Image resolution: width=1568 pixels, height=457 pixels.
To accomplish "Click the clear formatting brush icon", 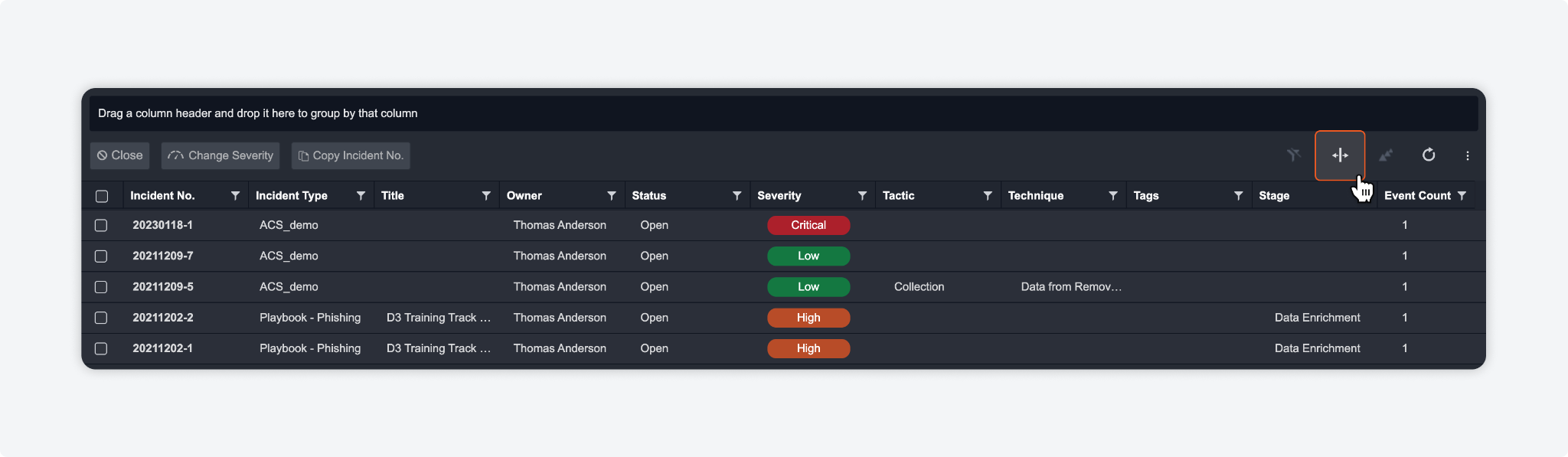I will pyautogui.click(x=1386, y=155).
